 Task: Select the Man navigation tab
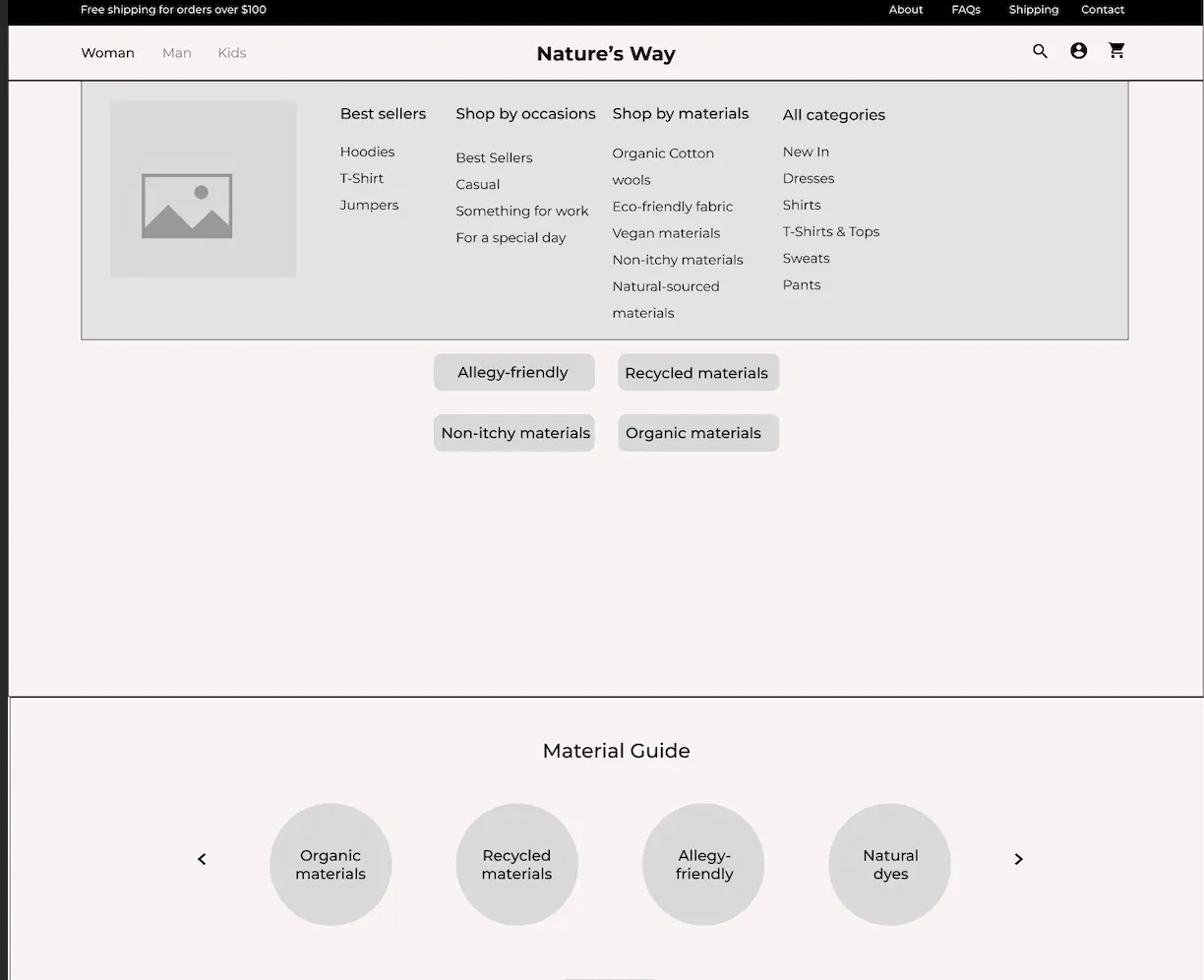177,53
